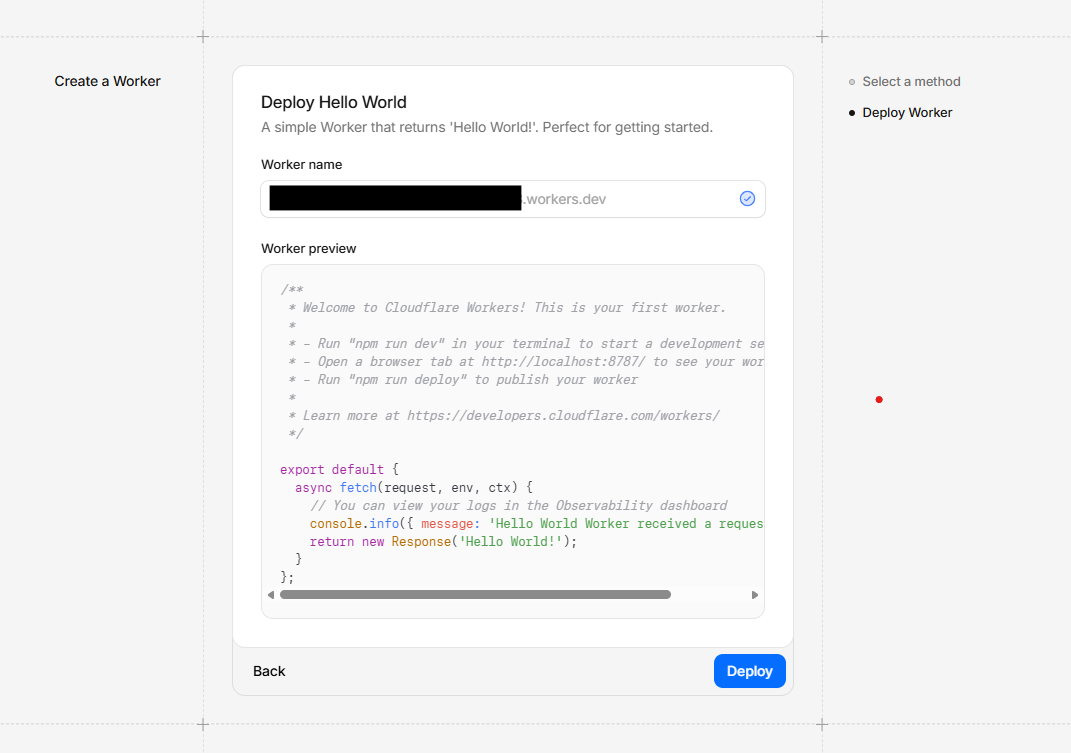Screen dimensions: 1071x753
Task: Select the 'Select a method' step
Action: [x=911, y=81]
